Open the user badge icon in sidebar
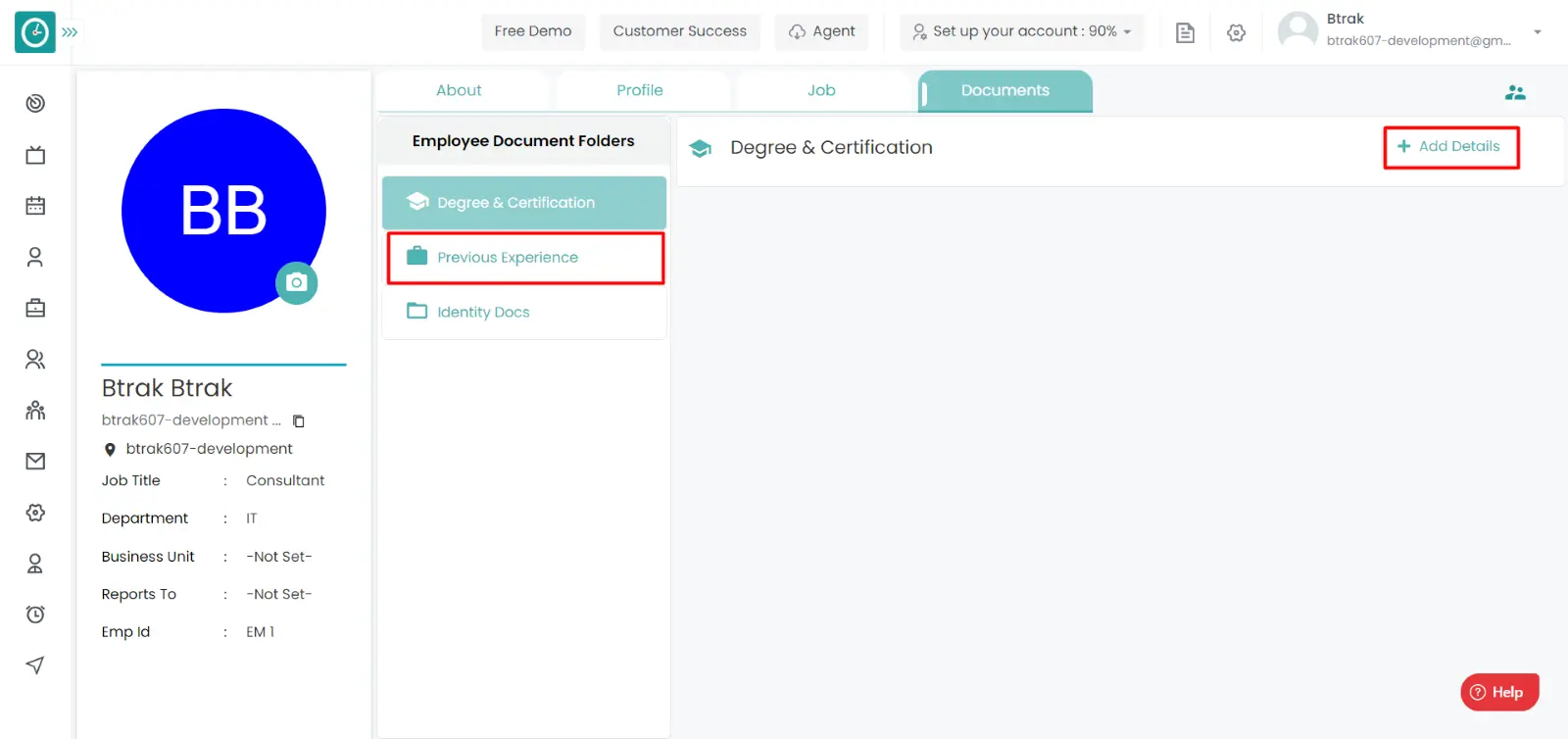Viewport: 1568px width, 739px height. pos(35,564)
